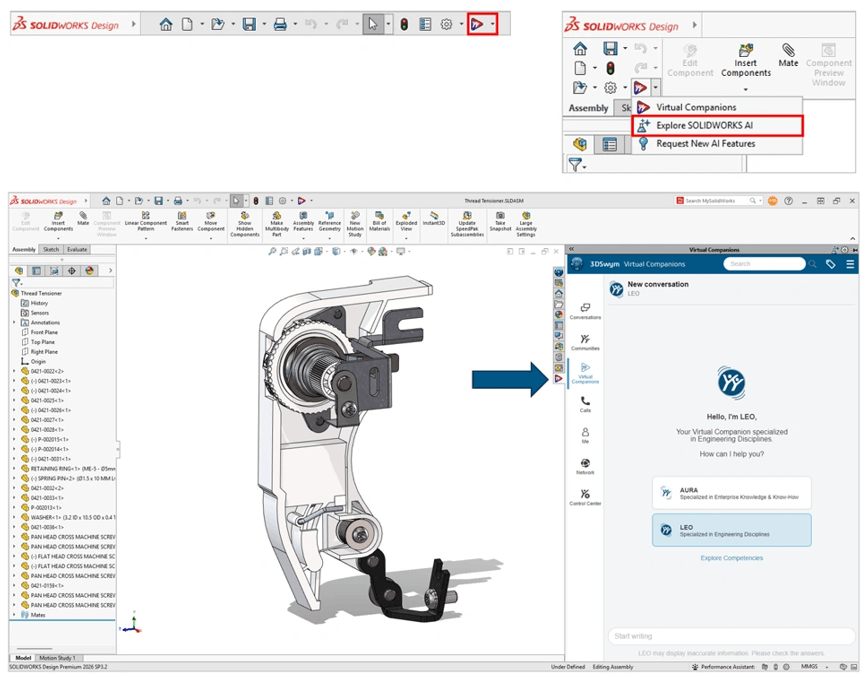Click the Reference Geometry tool
Image resolution: width=867 pixels, height=678 pixels.
coord(330,222)
